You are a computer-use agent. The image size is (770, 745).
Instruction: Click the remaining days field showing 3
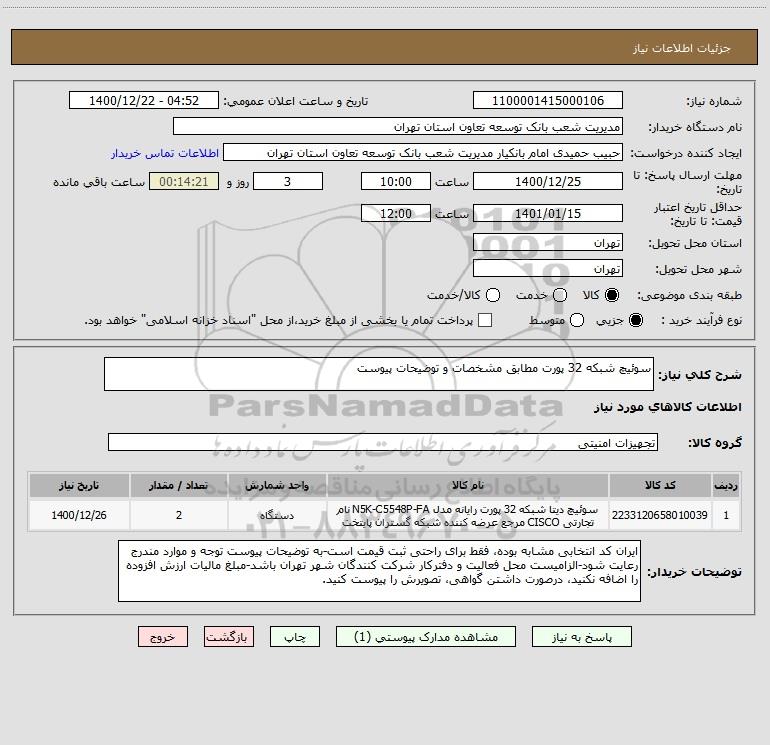(x=288, y=181)
